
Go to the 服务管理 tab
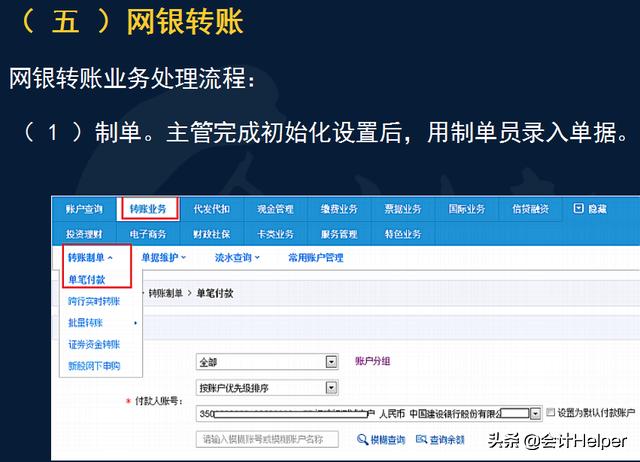[339, 234]
